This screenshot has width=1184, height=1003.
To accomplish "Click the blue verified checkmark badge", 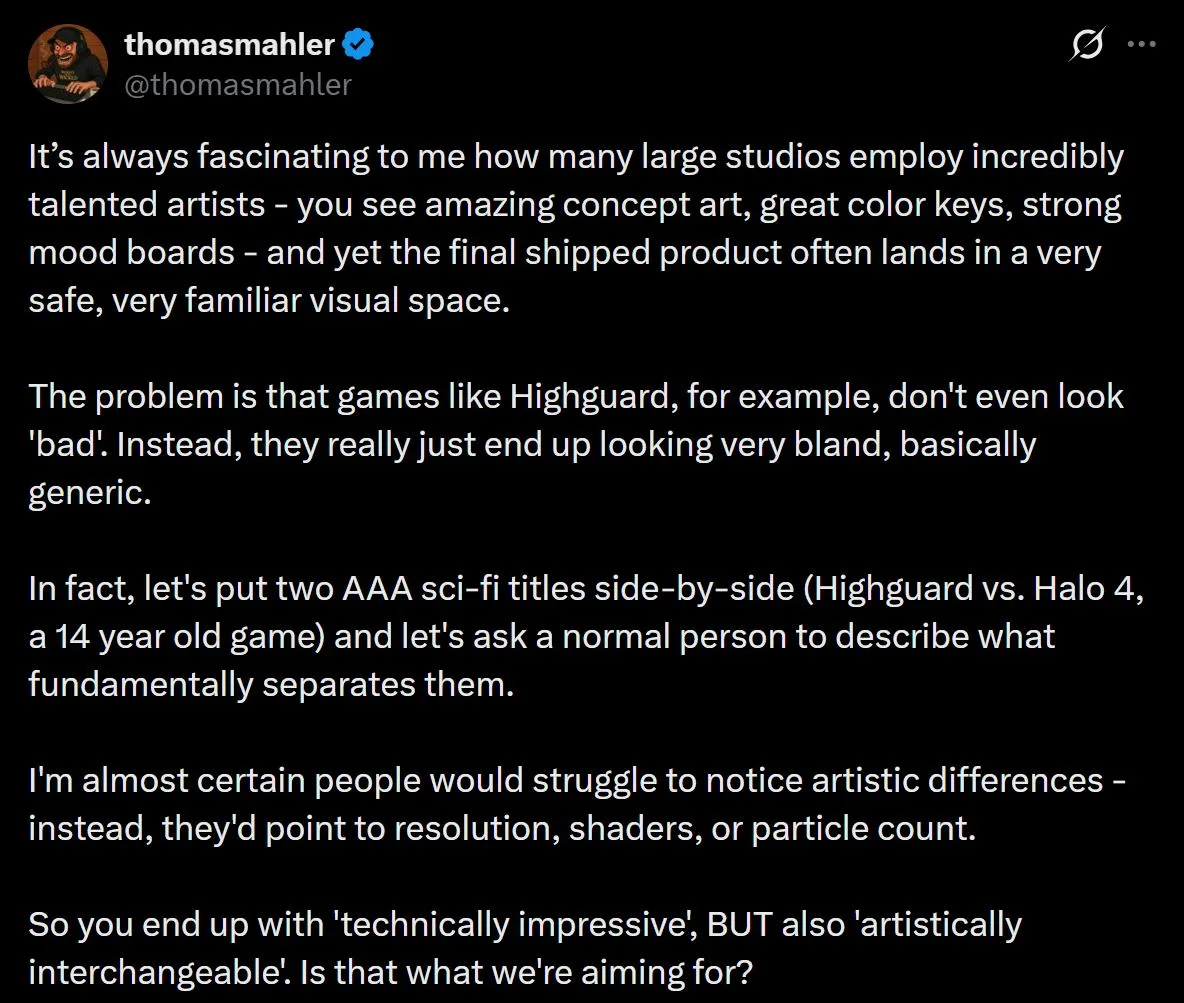I will (x=359, y=45).
